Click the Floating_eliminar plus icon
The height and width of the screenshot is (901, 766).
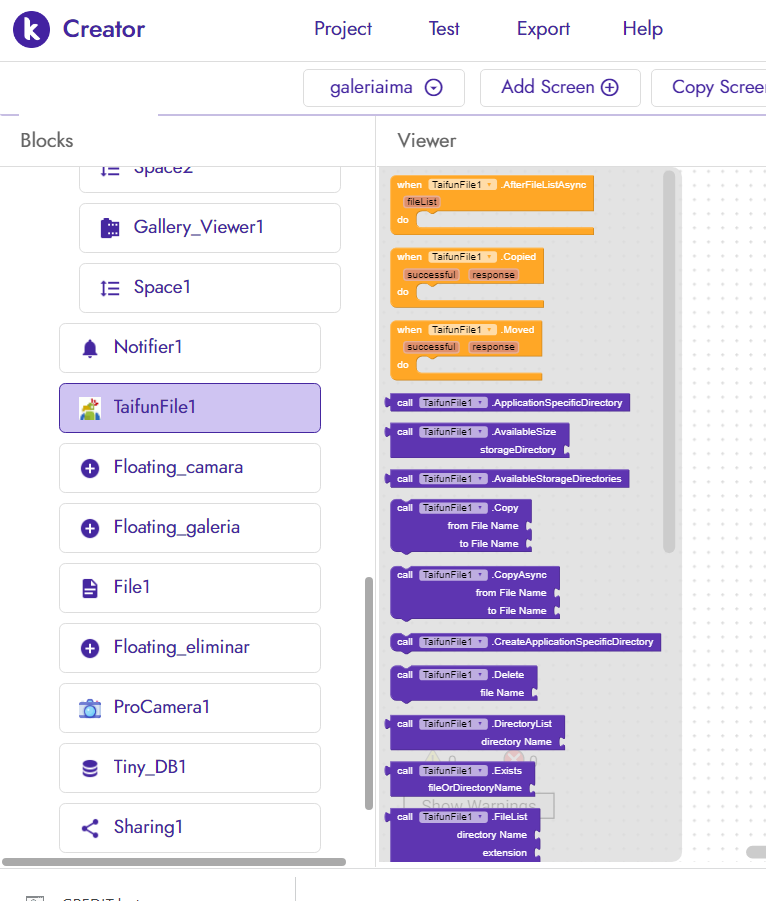point(90,648)
